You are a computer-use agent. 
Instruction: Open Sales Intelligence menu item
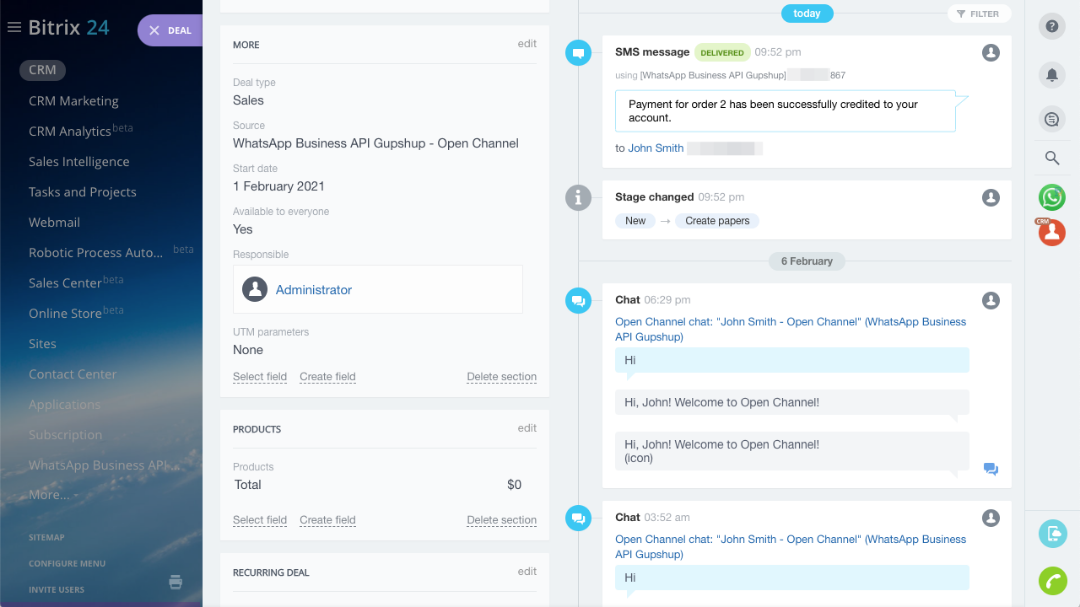[79, 161]
